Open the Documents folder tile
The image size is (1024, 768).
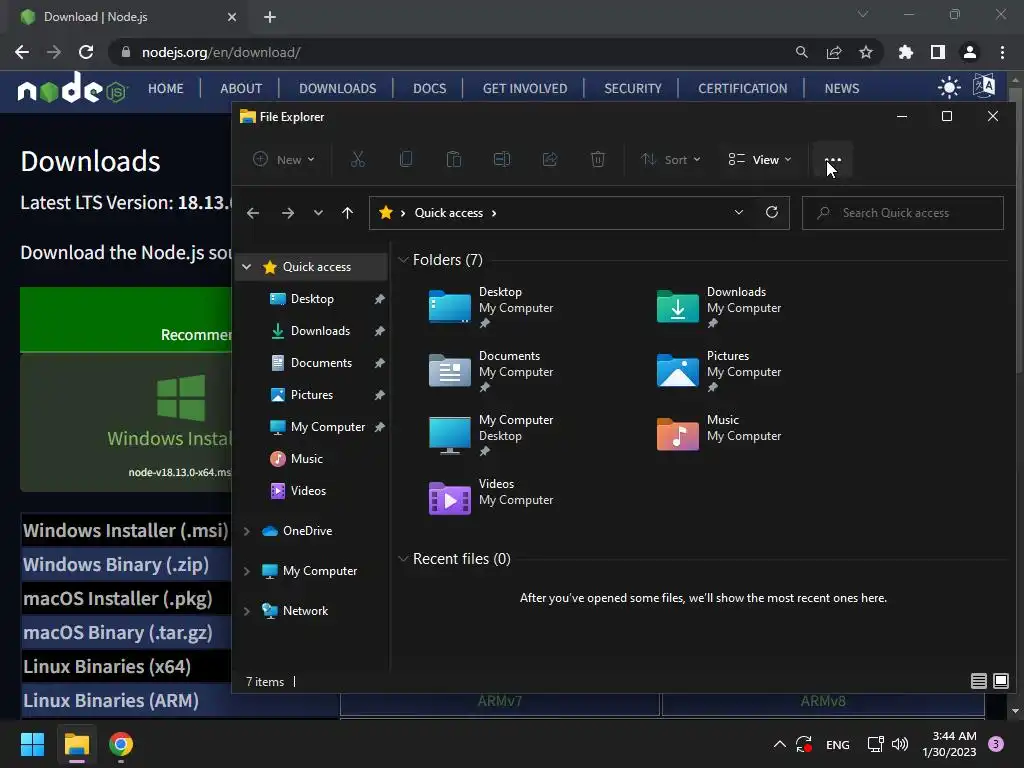[x=490, y=371]
